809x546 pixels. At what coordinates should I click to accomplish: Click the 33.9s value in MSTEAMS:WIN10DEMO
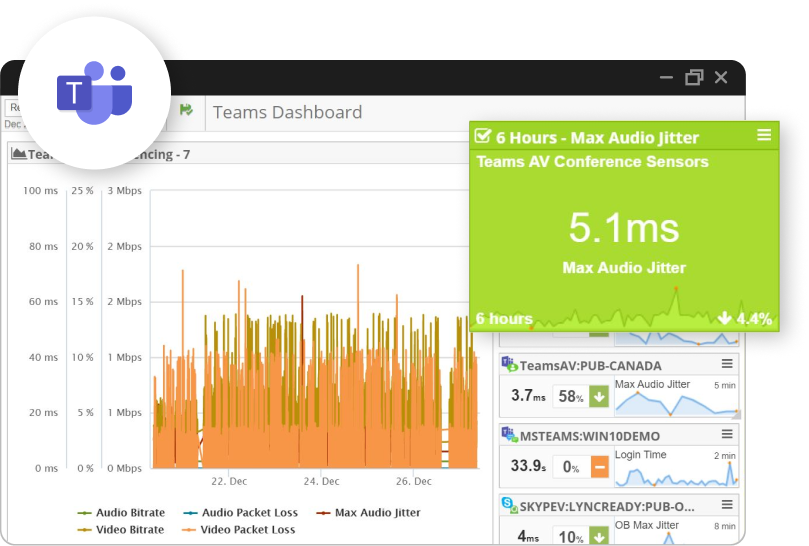pos(528,466)
